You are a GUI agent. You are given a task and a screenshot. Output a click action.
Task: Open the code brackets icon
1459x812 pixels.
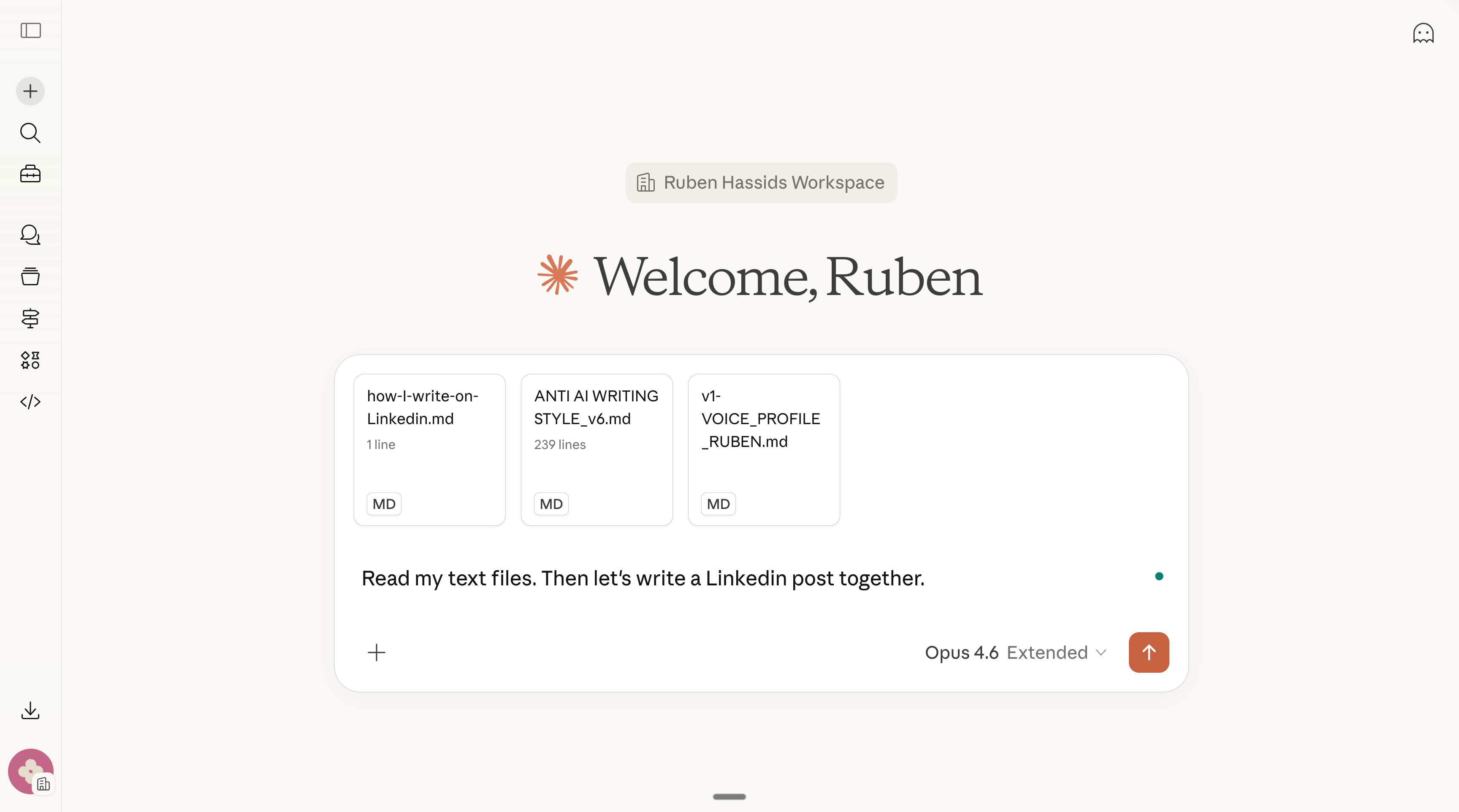[x=30, y=401]
